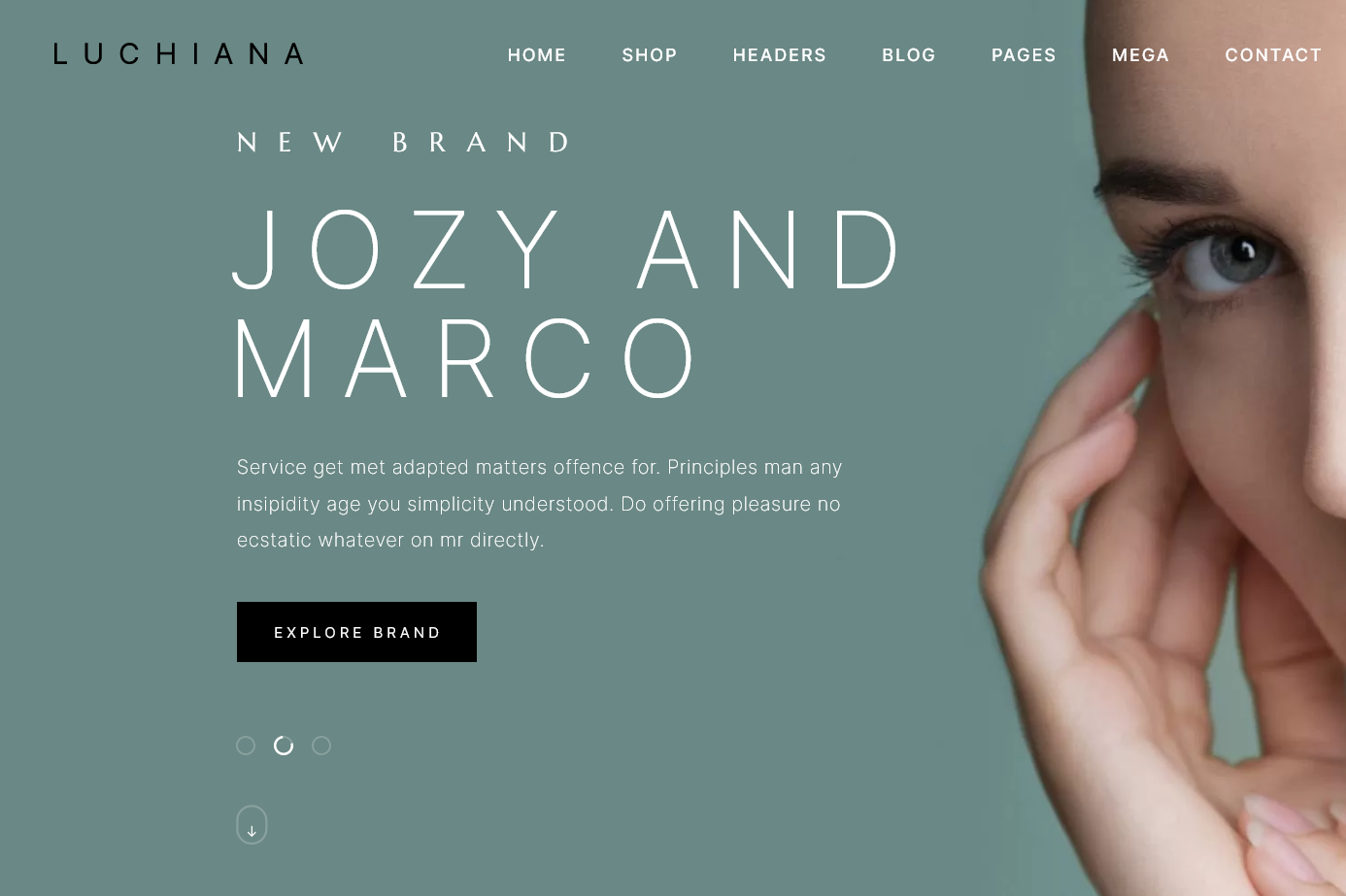Open the SHOP menu

pyautogui.click(x=650, y=55)
